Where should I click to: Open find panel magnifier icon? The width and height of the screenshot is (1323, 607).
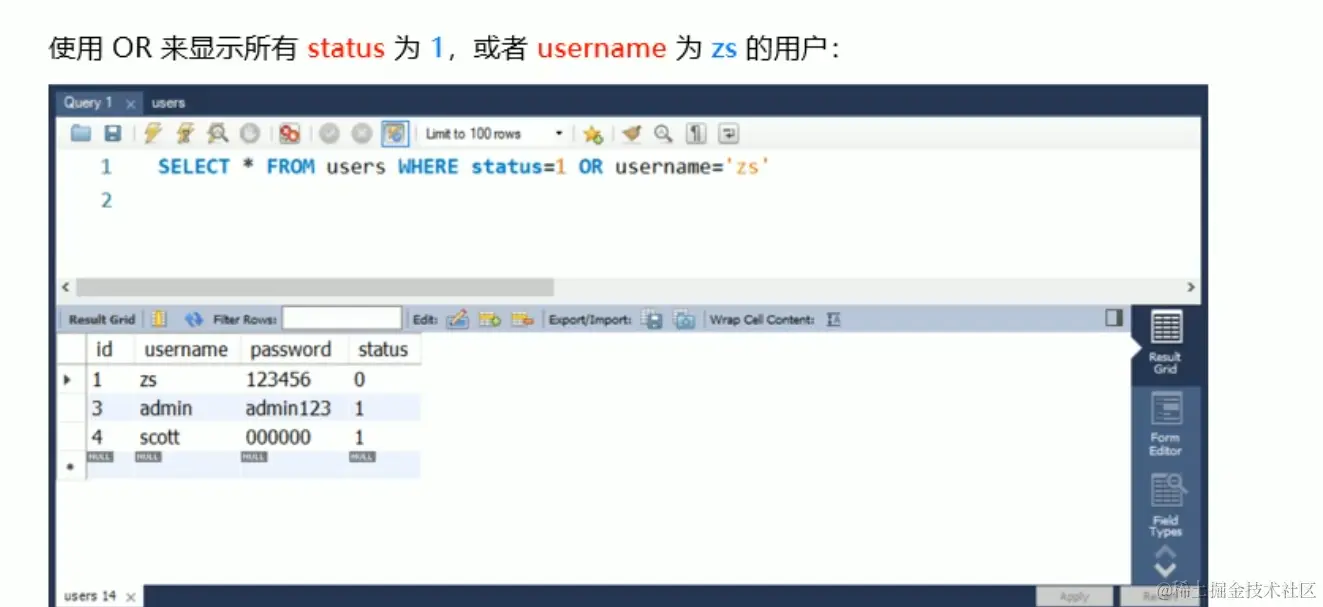tap(663, 133)
